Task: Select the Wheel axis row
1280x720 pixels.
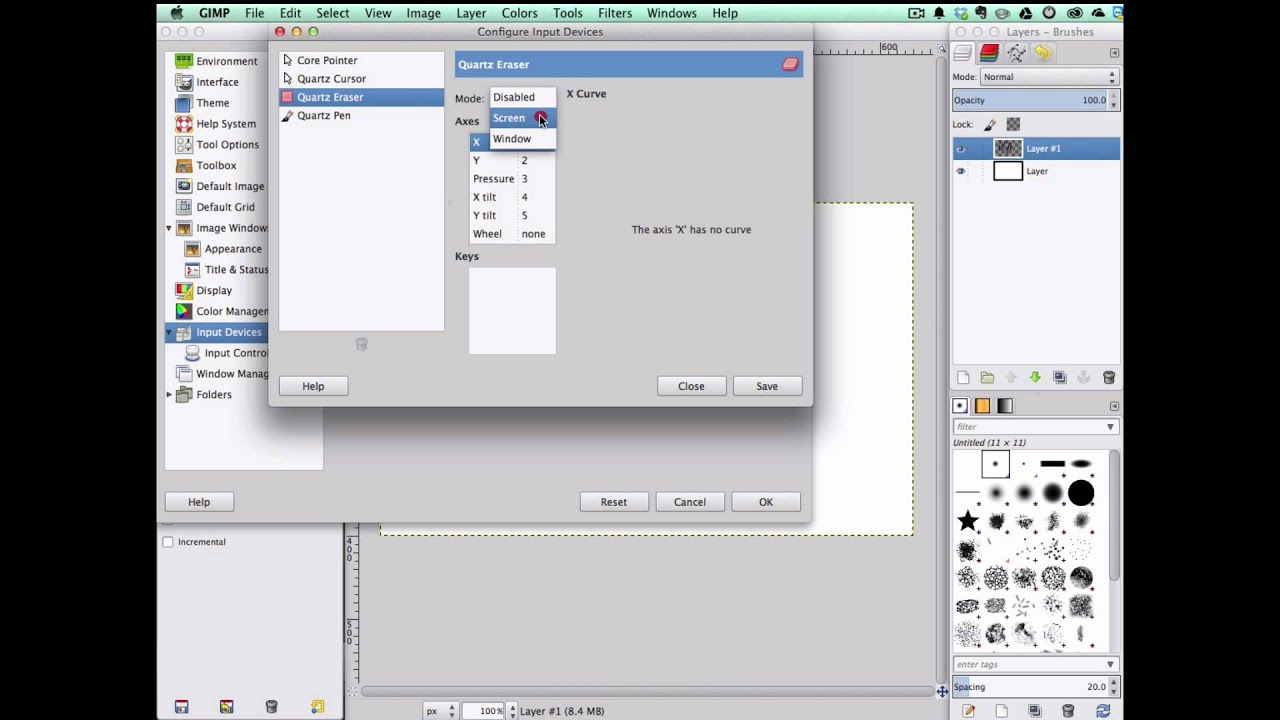Action: point(511,234)
